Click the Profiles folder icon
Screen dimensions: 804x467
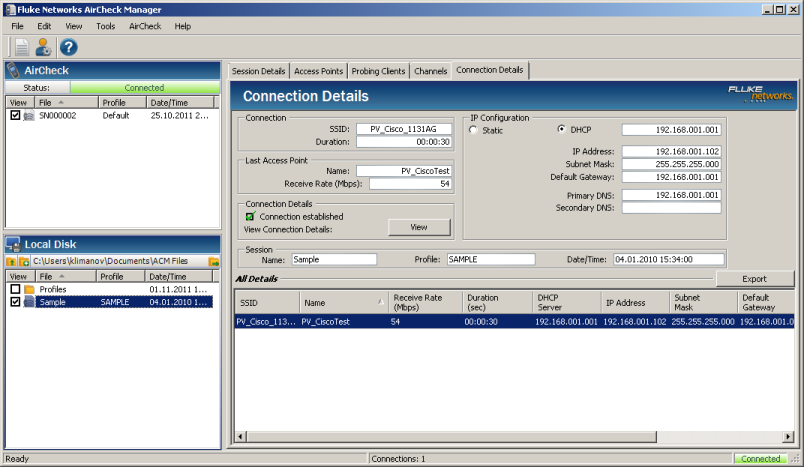[29, 290]
